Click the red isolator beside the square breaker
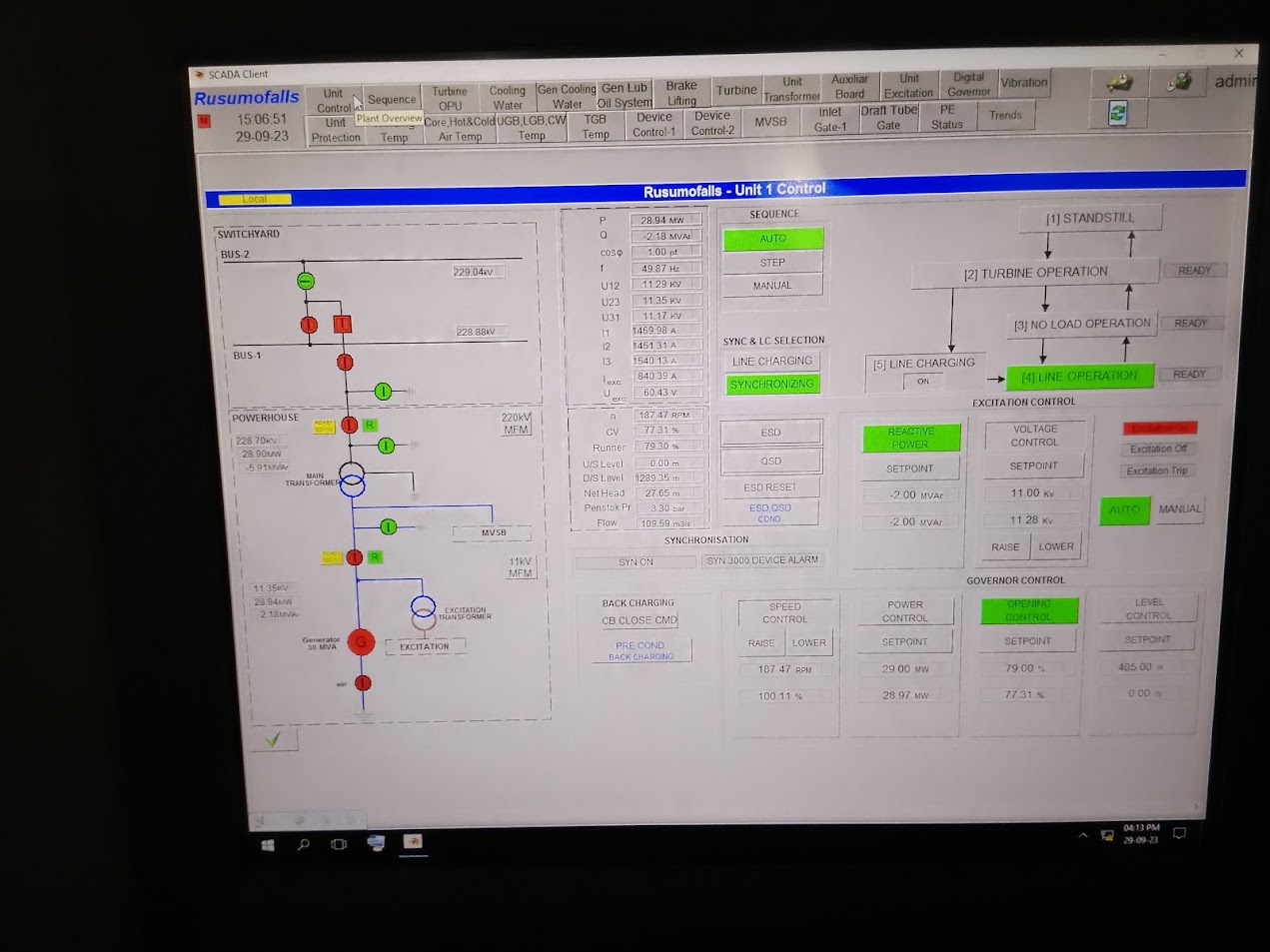 pyautogui.click(x=309, y=325)
